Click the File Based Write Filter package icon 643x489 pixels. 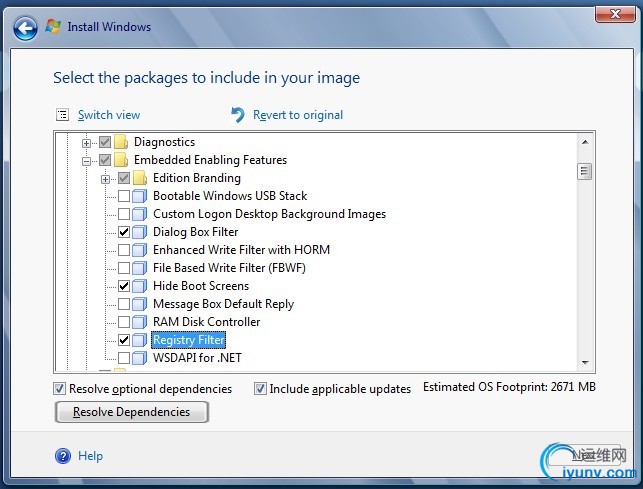(x=140, y=268)
